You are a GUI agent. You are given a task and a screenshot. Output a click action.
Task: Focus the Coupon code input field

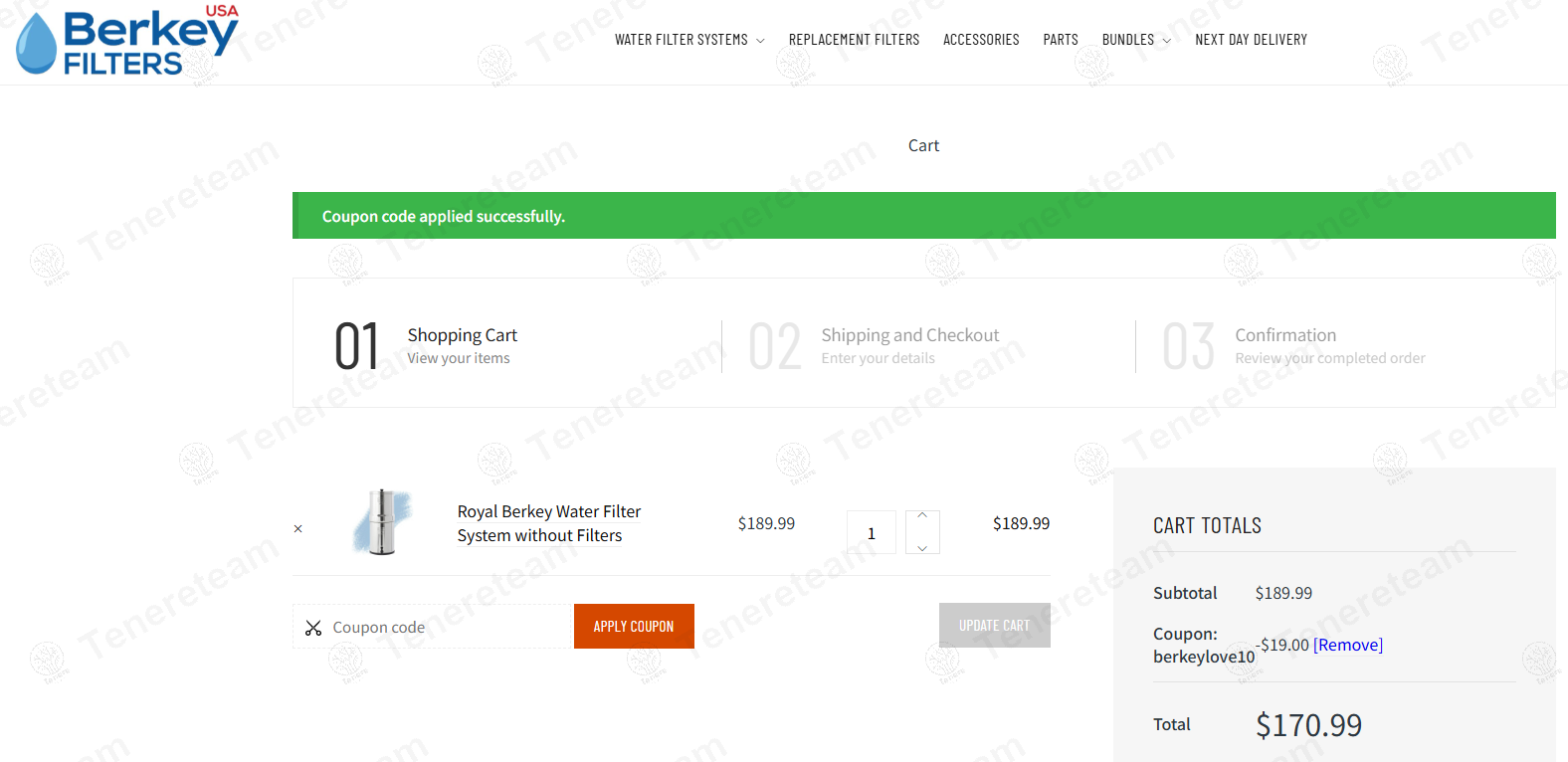coord(433,627)
